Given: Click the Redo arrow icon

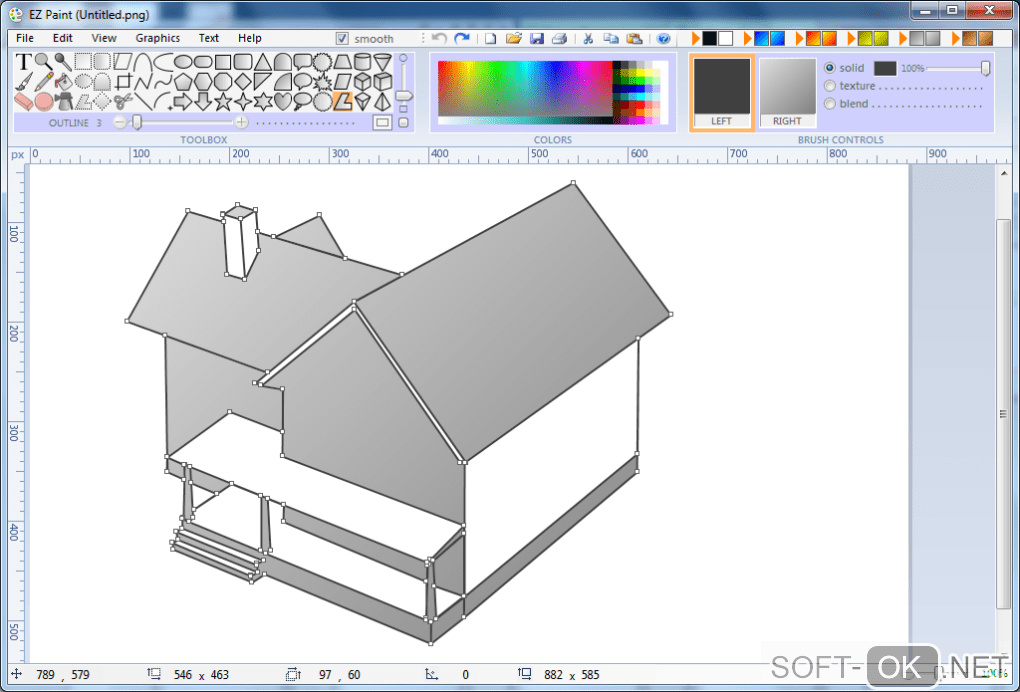Looking at the screenshot, I should click(462, 38).
